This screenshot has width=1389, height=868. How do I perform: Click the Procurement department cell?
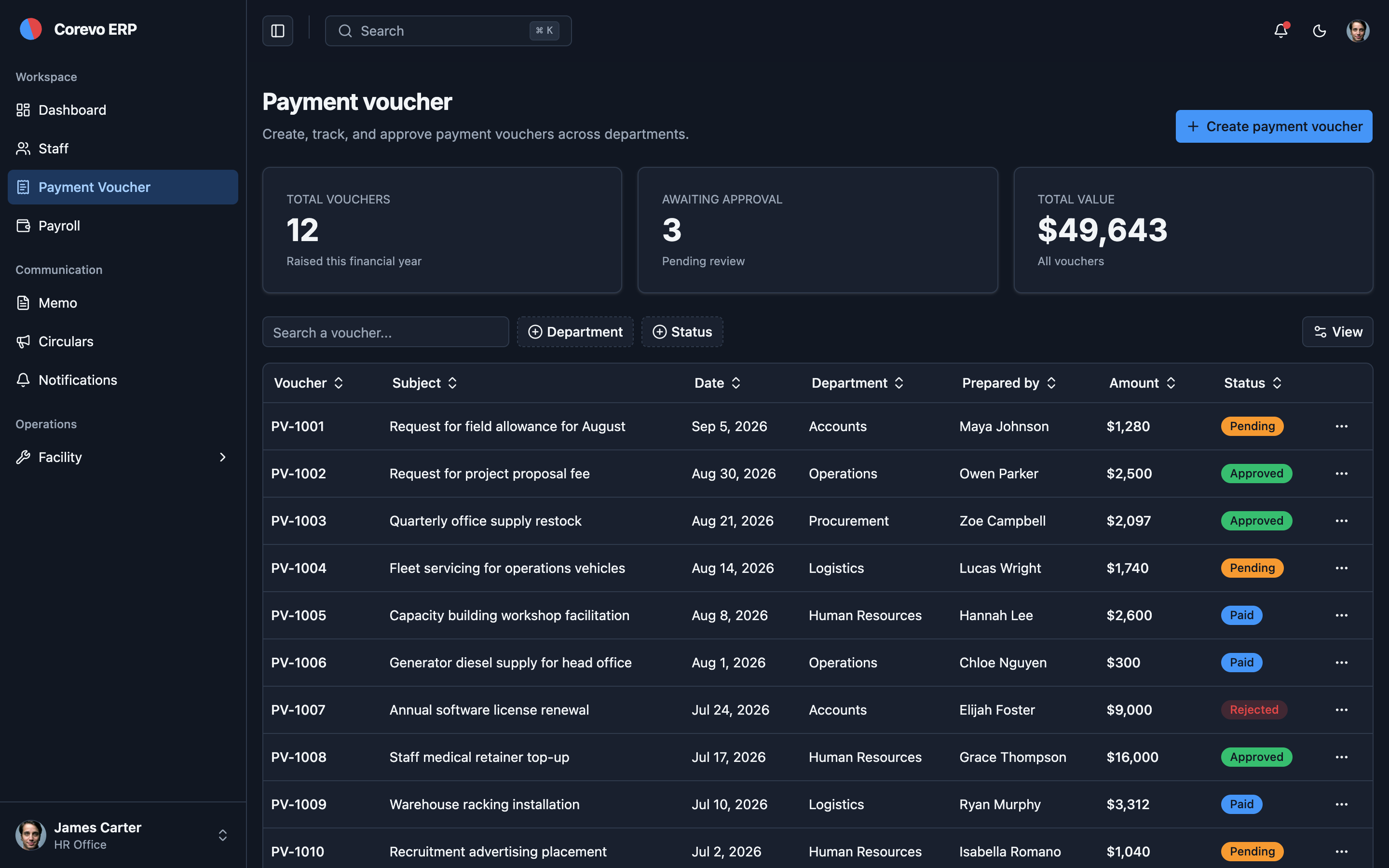click(x=848, y=521)
